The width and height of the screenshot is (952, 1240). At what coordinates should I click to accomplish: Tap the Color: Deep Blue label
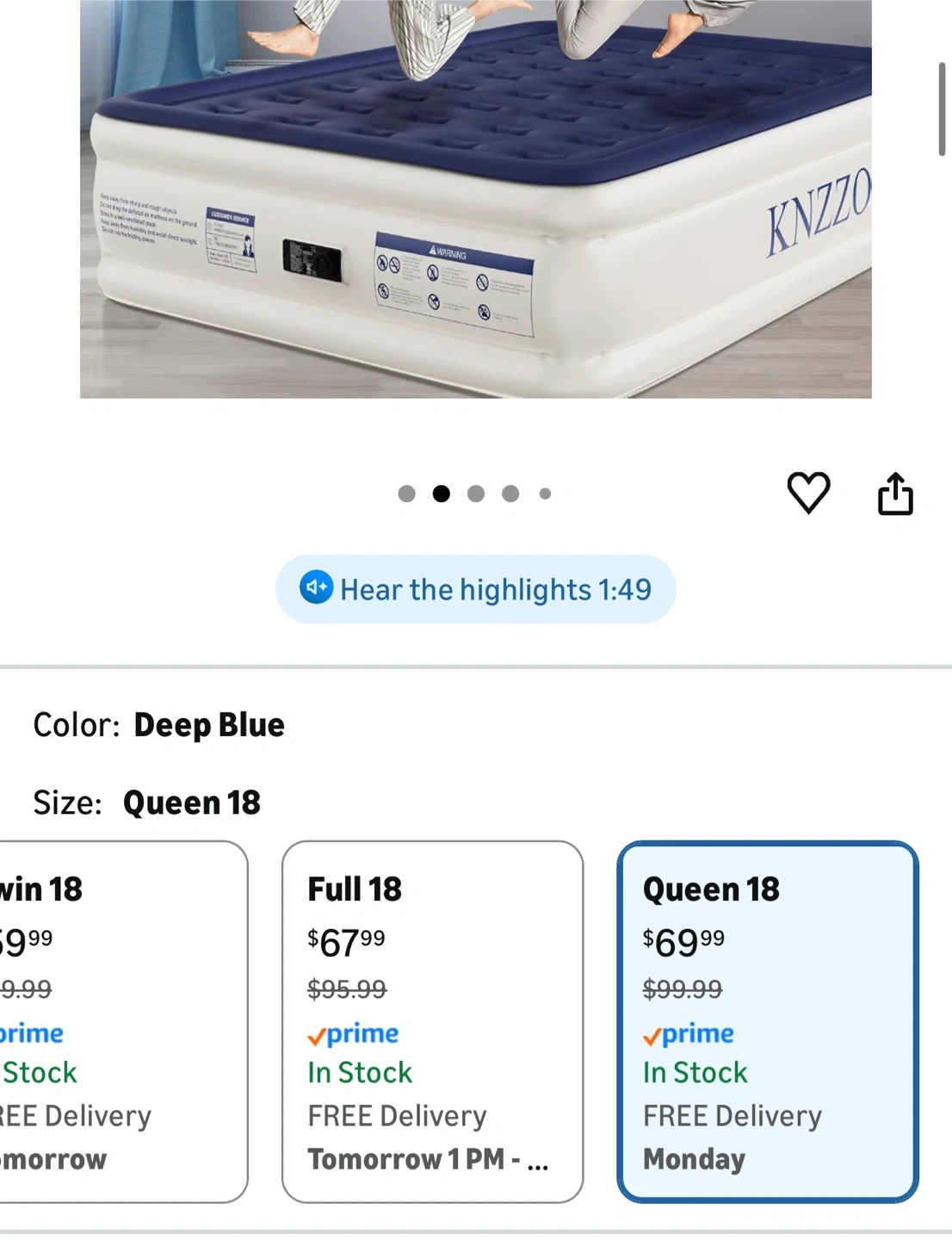point(158,725)
